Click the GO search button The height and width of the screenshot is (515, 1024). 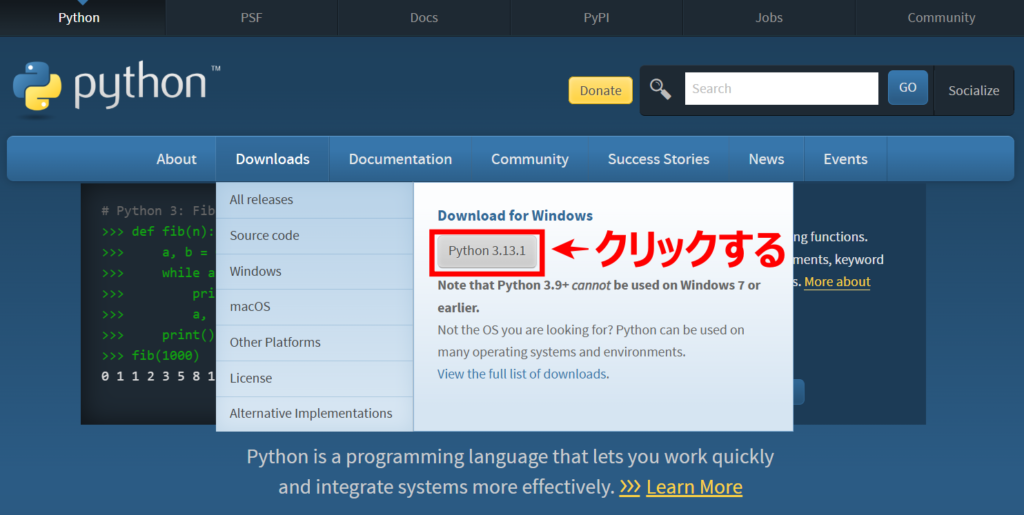pos(908,87)
